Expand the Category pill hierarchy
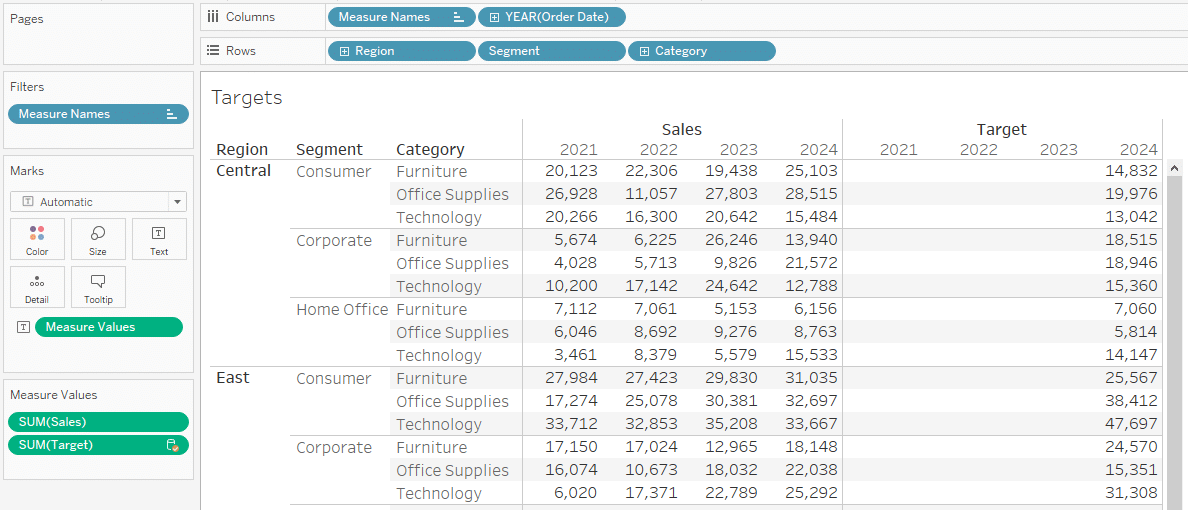Viewport: 1188px width, 510px height. pyautogui.click(x=644, y=51)
